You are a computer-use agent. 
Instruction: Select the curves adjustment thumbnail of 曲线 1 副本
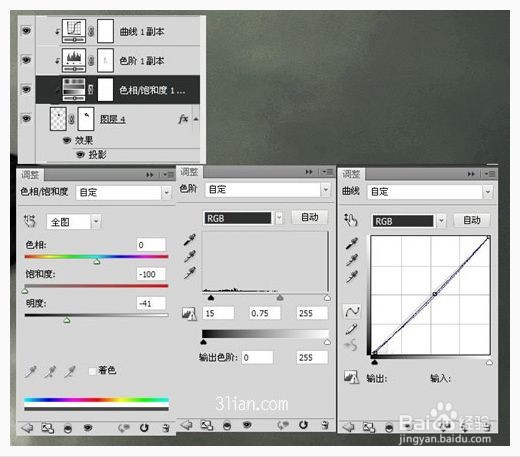[x=74, y=31]
